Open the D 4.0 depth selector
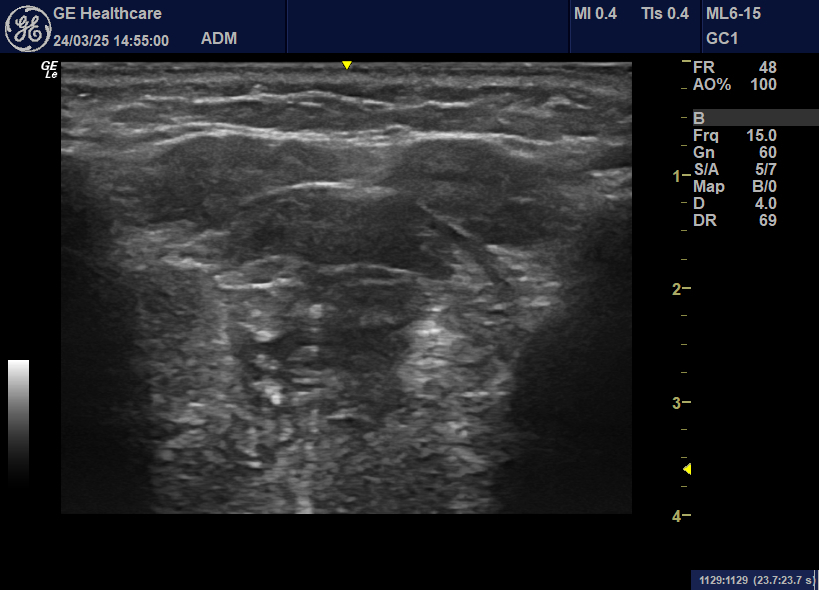The height and width of the screenshot is (590, 819). tap(733, 203)
